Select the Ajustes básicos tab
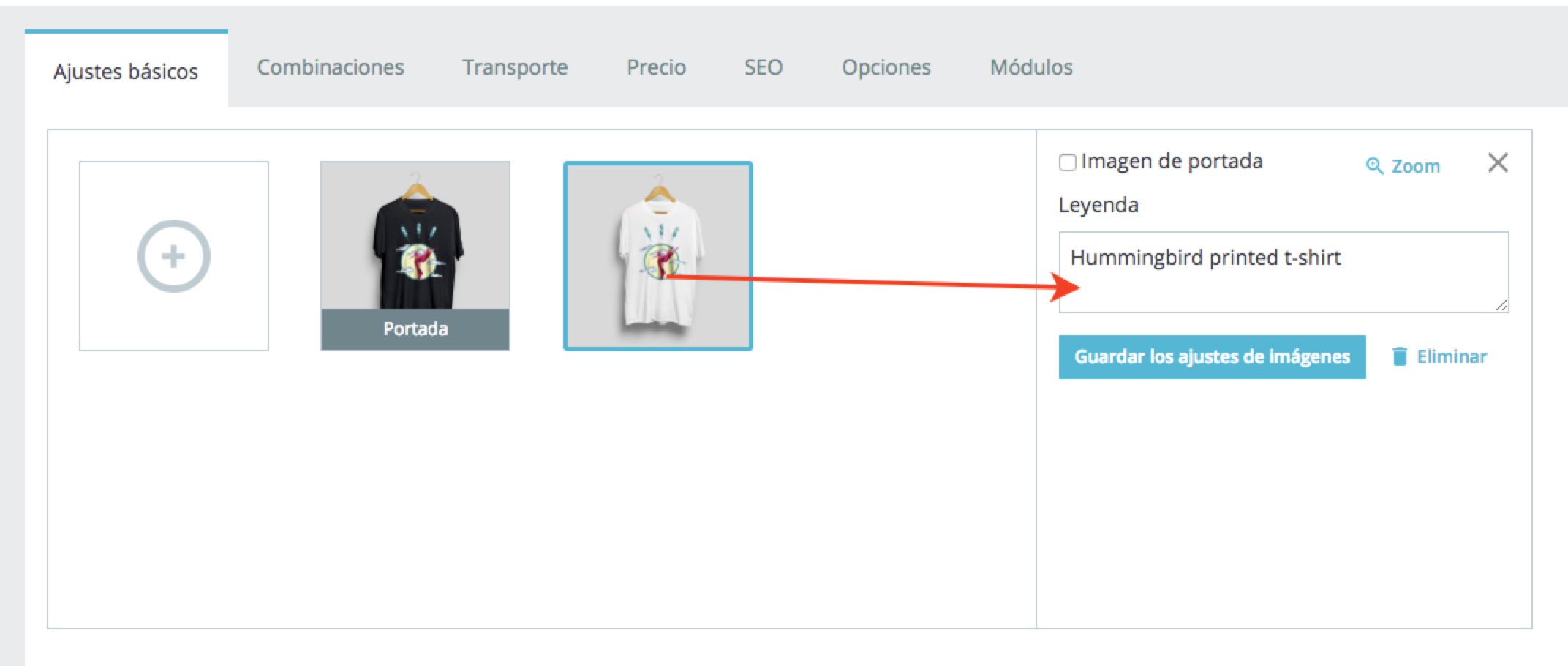Screen dimensions: 1568x666 (127, 70)
